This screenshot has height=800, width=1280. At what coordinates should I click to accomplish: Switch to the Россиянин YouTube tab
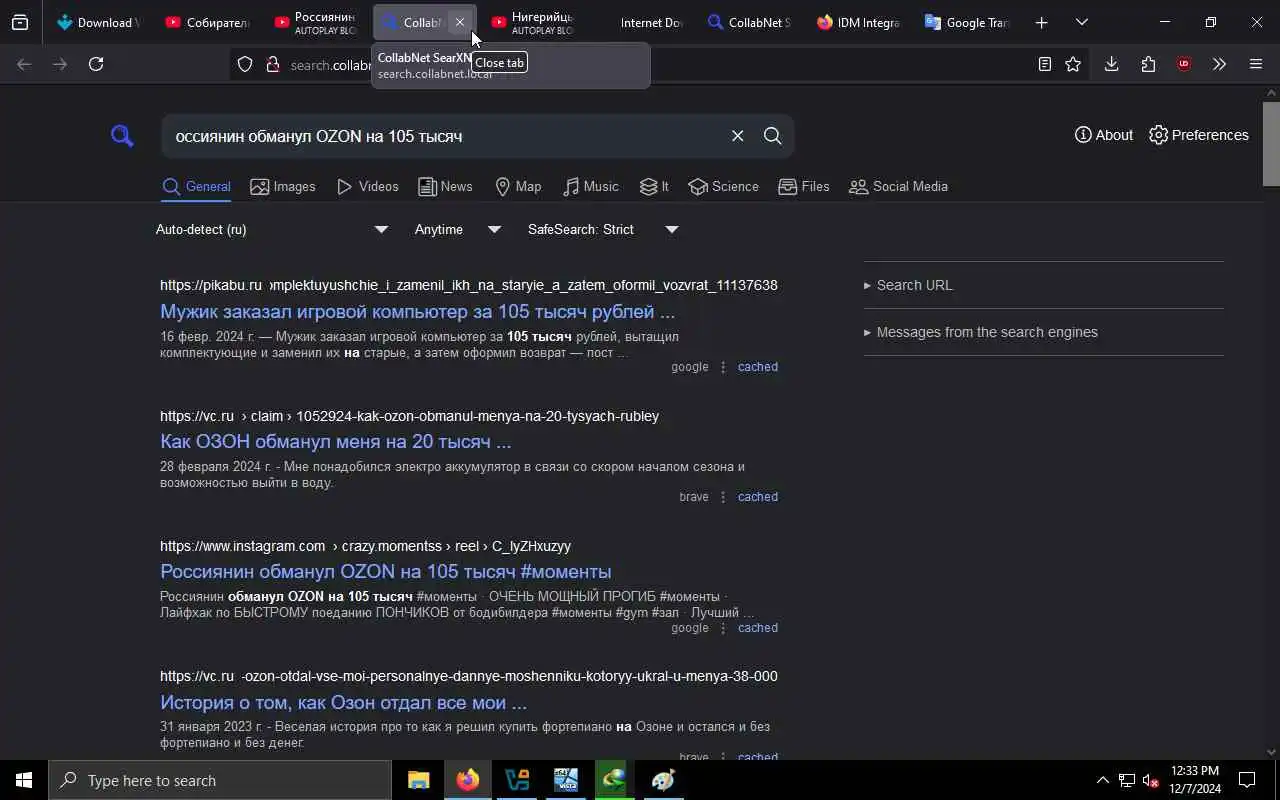[x=316, y=22]
